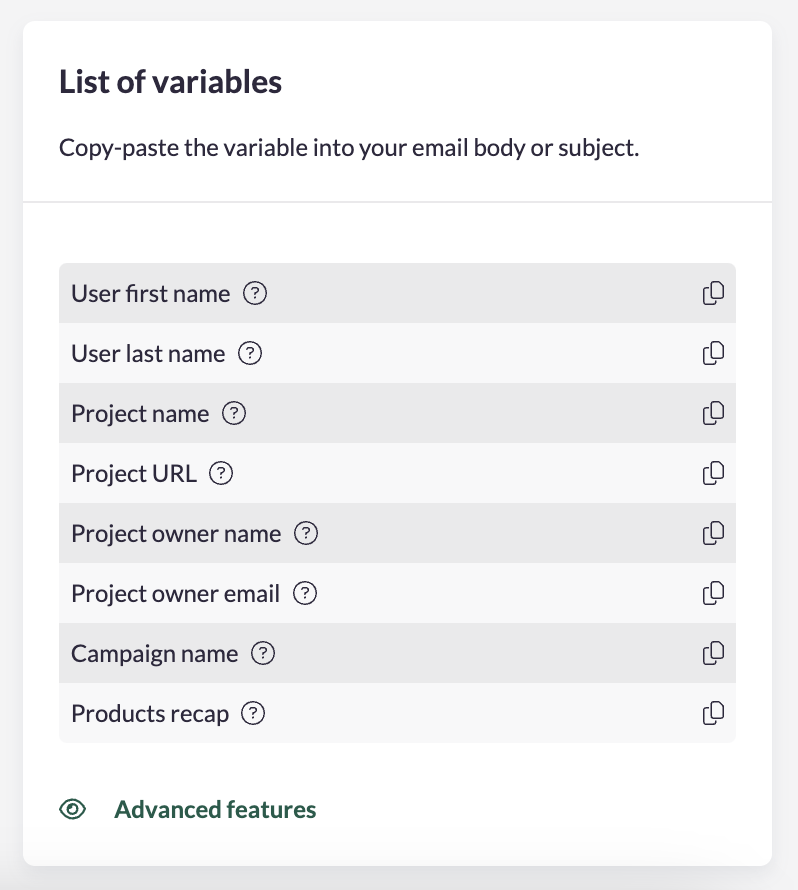Copy the Project name variable
Viewport: 798px width, 890px height.
(x=713, y=414)
